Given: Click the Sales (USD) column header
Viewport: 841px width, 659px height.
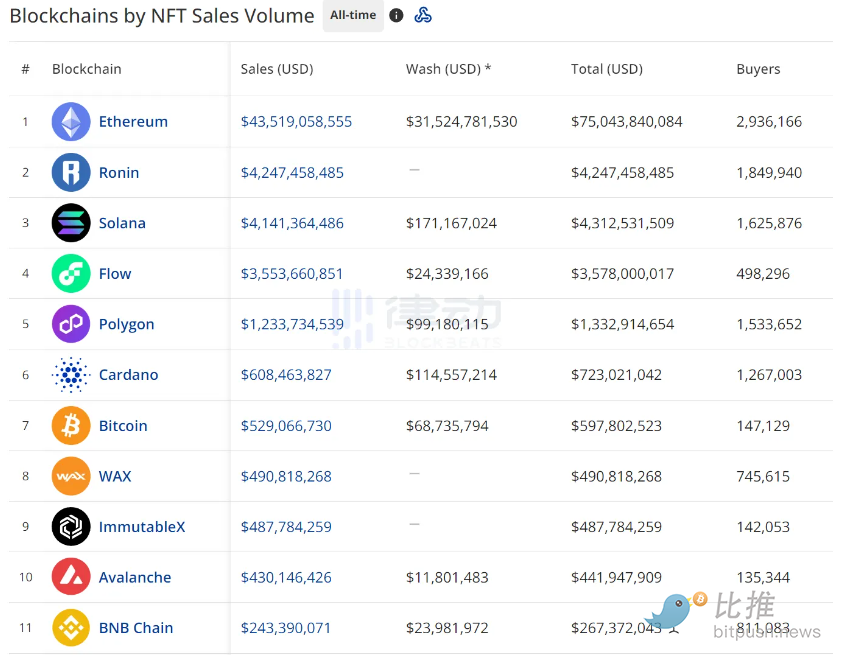Looking at the screenshot, I should [277, 69].
